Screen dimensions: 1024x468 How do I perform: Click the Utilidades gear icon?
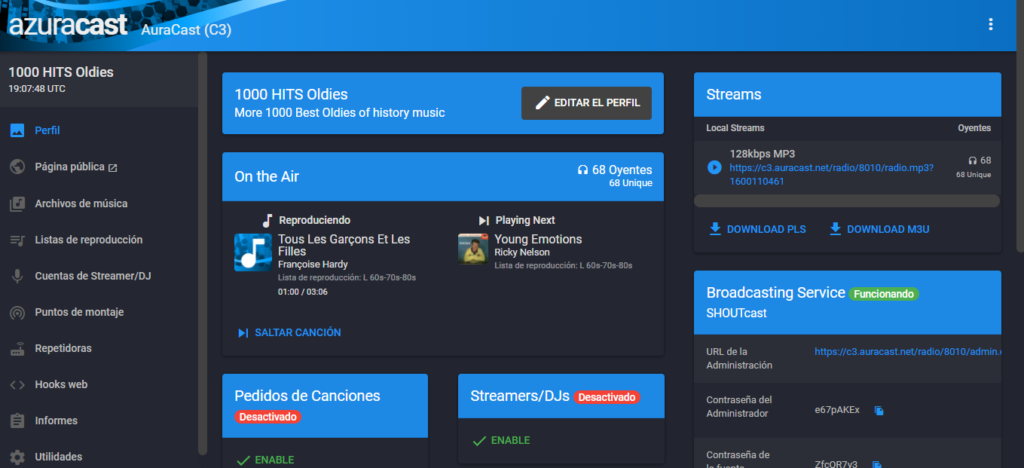(x=17, y=457)
